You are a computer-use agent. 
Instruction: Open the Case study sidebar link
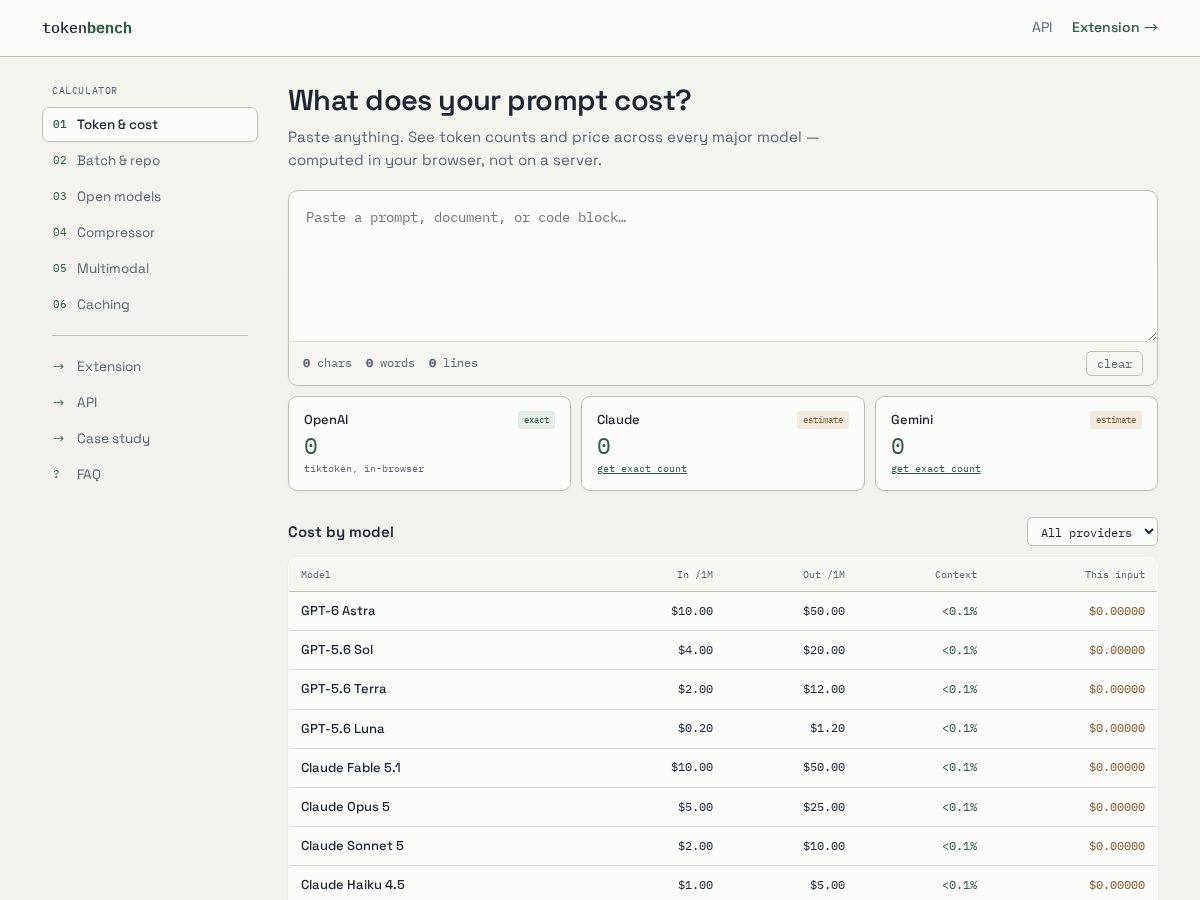150,439
